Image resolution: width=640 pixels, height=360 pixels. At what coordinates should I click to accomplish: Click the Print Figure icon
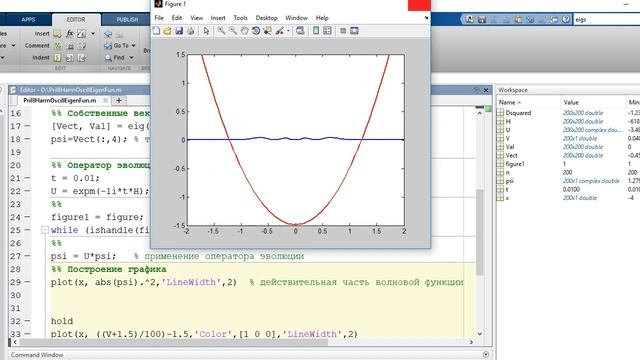[x=191, y=31]
